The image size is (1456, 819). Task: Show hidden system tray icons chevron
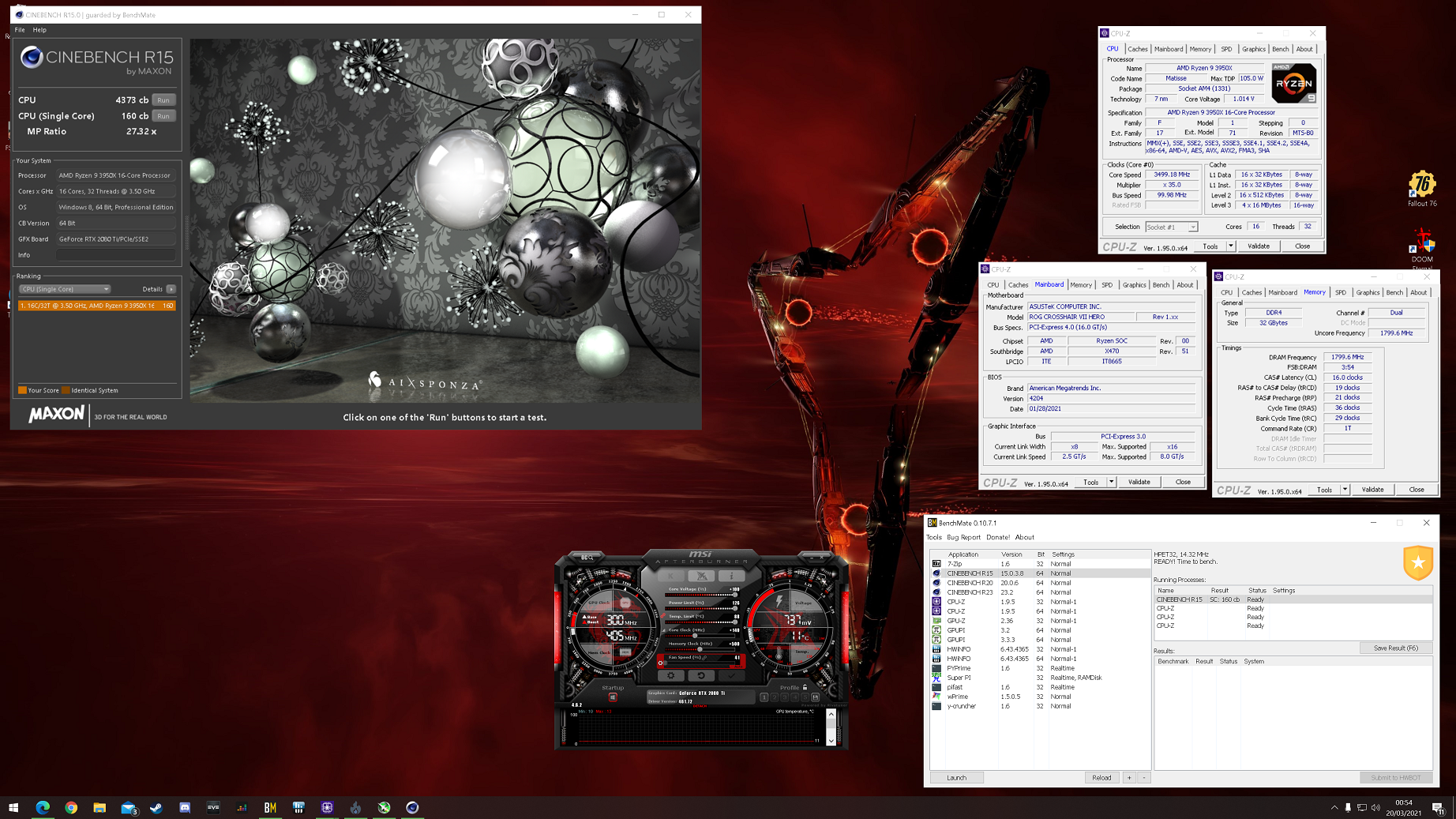(x=1334, y=807)
